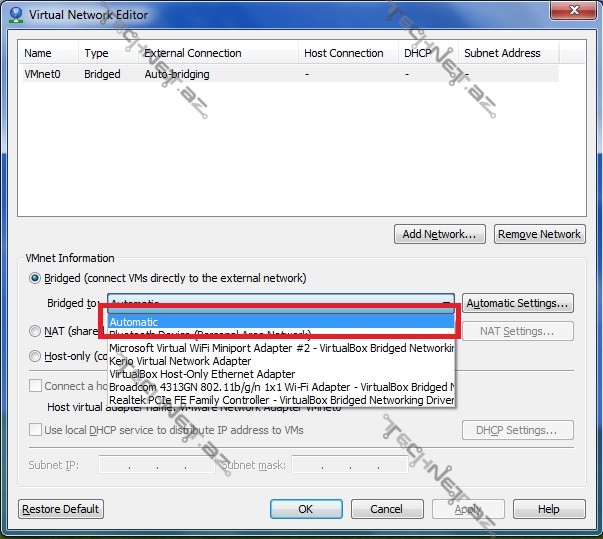603x539 pixels.
Task: Choose Microsoft Virtual WiFi Miniport Adapter #2
Action: coord(281,348)
